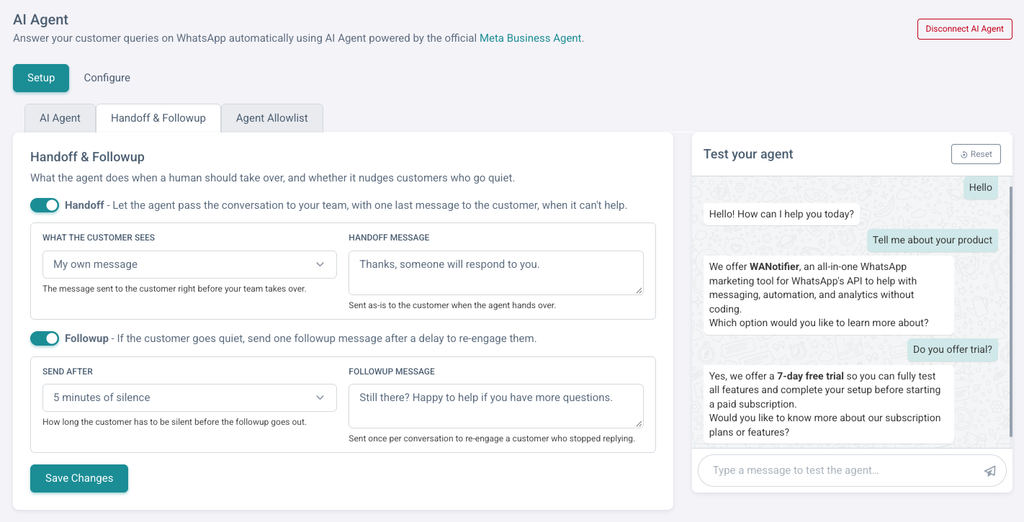Click the WANotifier description reply bubble

tap(829, 295)
